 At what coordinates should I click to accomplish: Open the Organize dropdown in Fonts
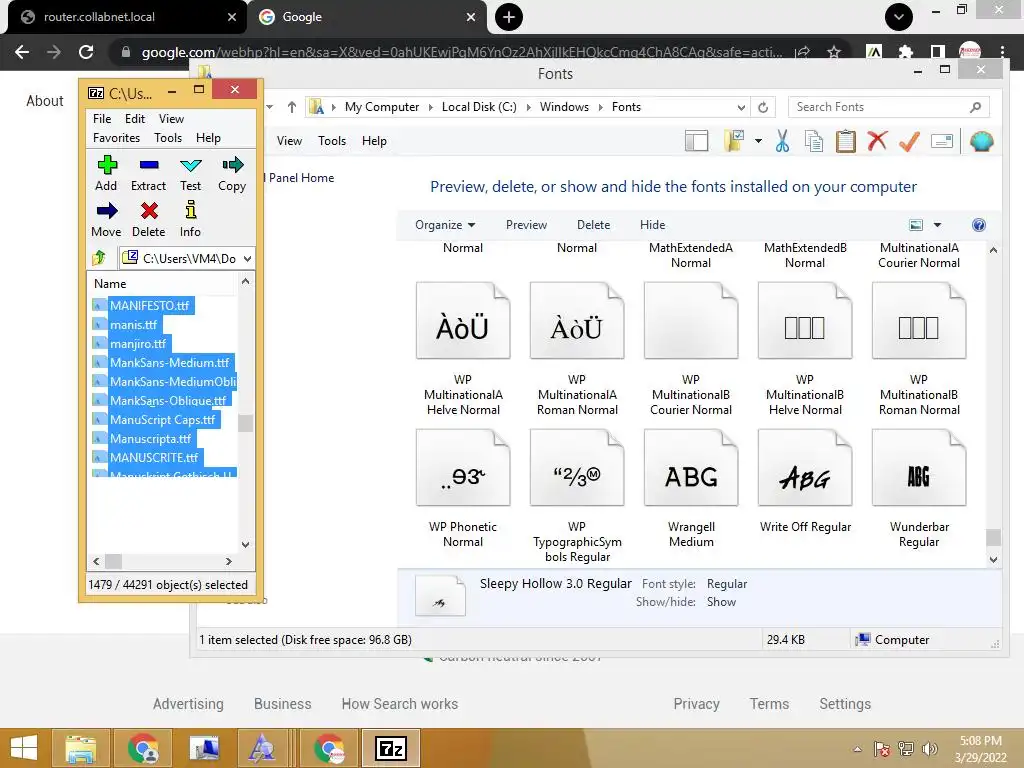445,225
